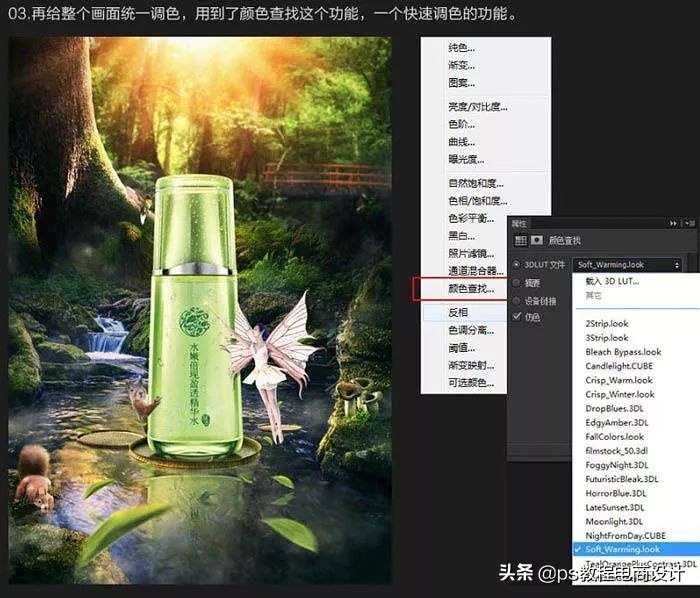Image resolution: width=700 pixels, height=598 pixels.
Task: Select EdgyAmber.3DL LUT preset
Action: [x=617, y=423]
